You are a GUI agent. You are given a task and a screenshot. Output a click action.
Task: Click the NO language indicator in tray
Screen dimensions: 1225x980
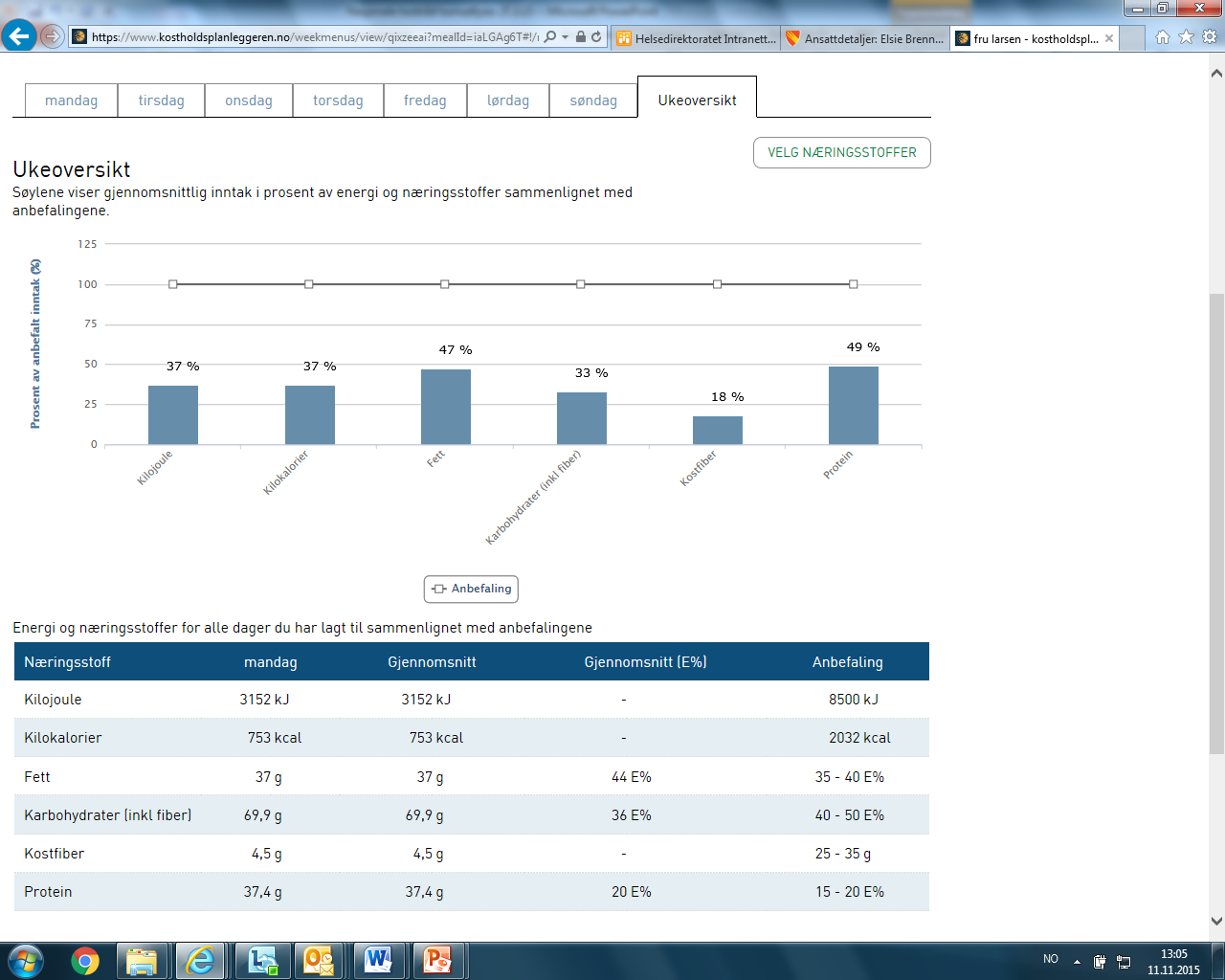tap(1051, 959)
